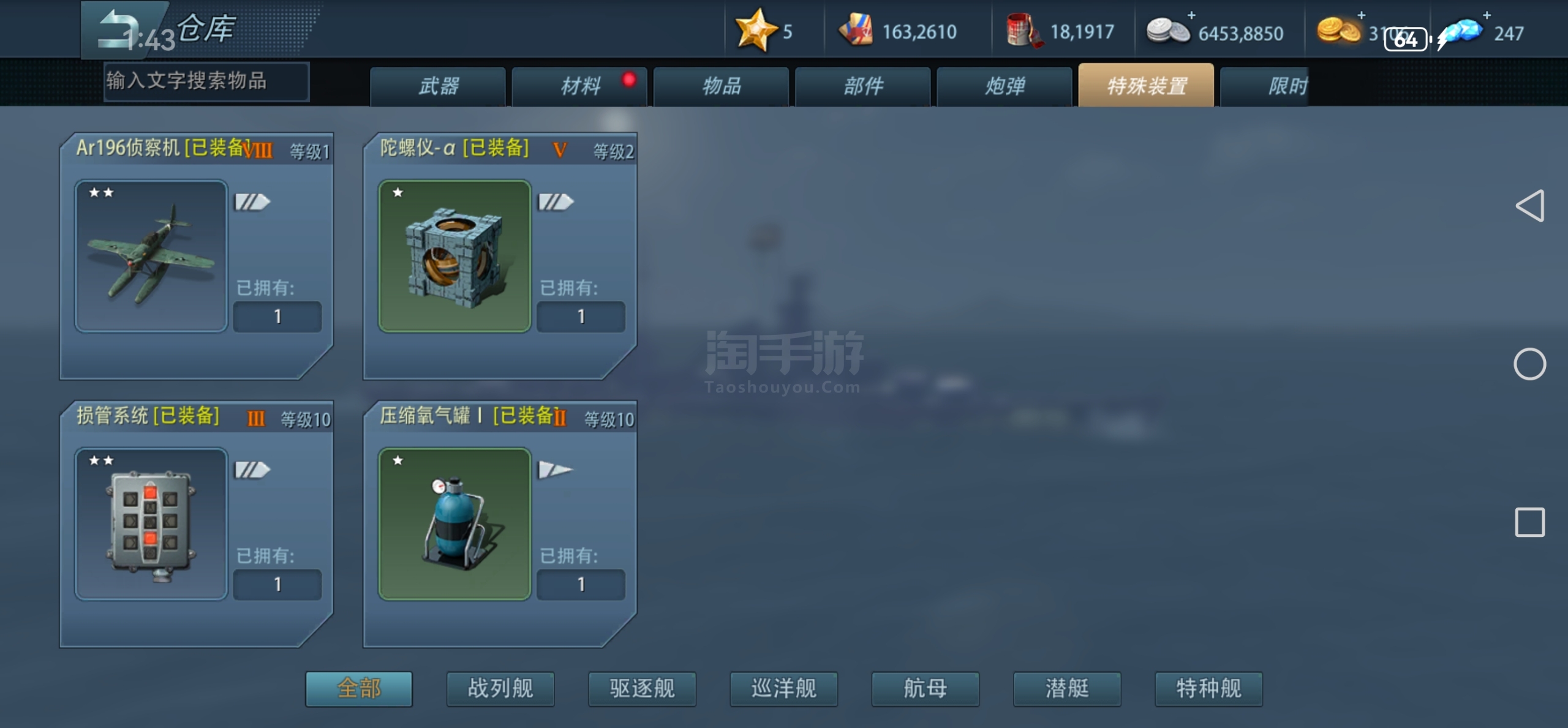The width and height of the screenshot is (1568, 728).
Task: Tap the Android back triangle button
Action: click(1529, 206)
